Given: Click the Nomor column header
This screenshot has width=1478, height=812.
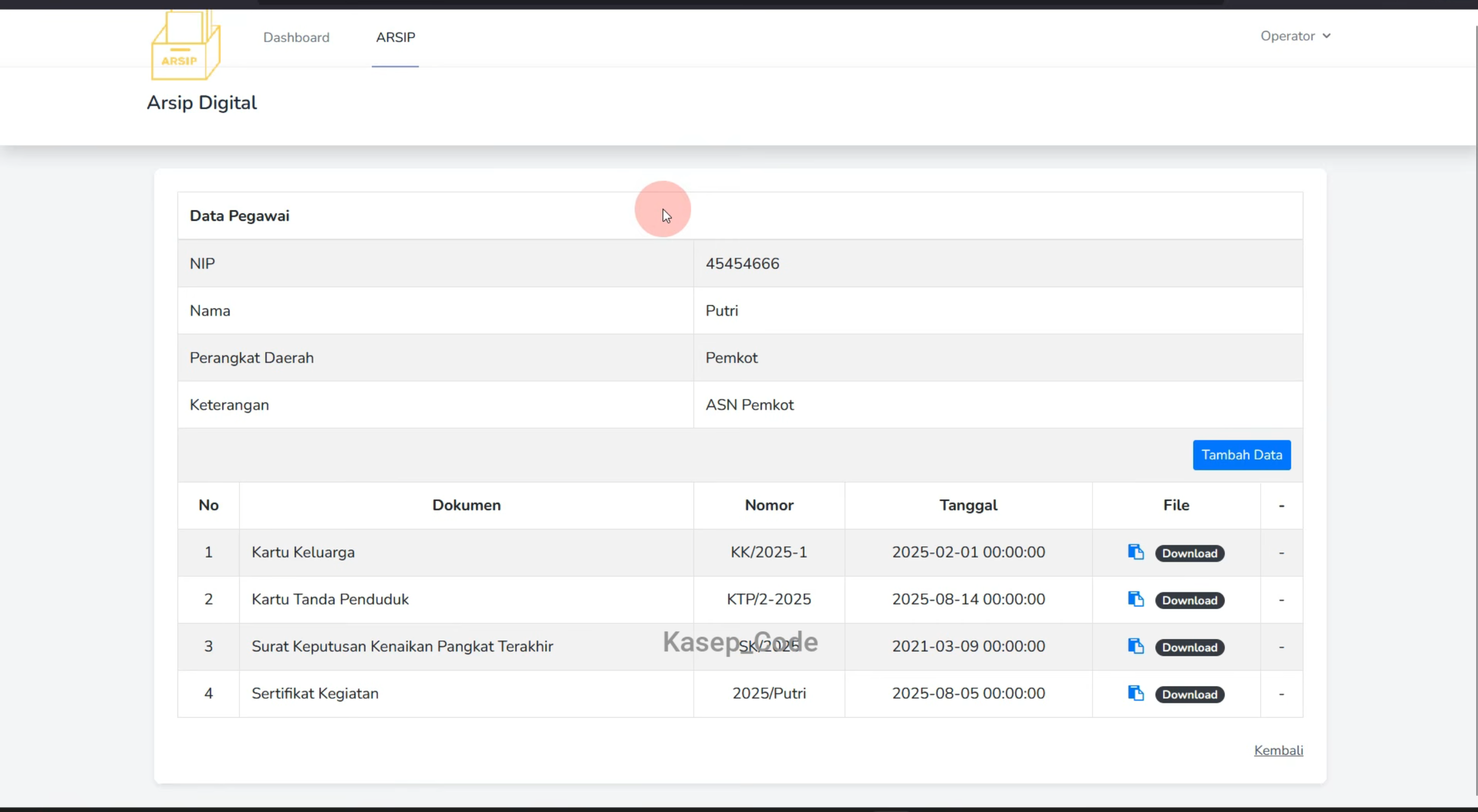Looking at the screenshot, I should pos(769,505).
